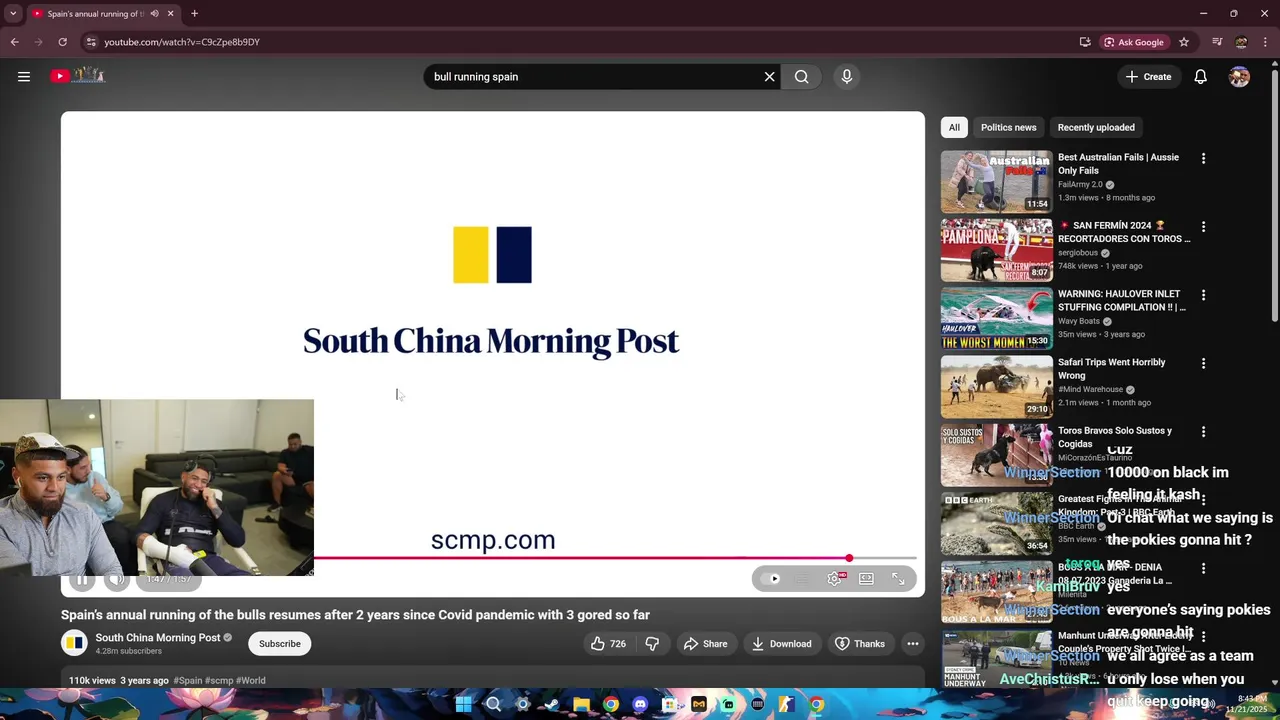Install app icon in address bar
The image size is (1280, 720).
point(1085,42)
